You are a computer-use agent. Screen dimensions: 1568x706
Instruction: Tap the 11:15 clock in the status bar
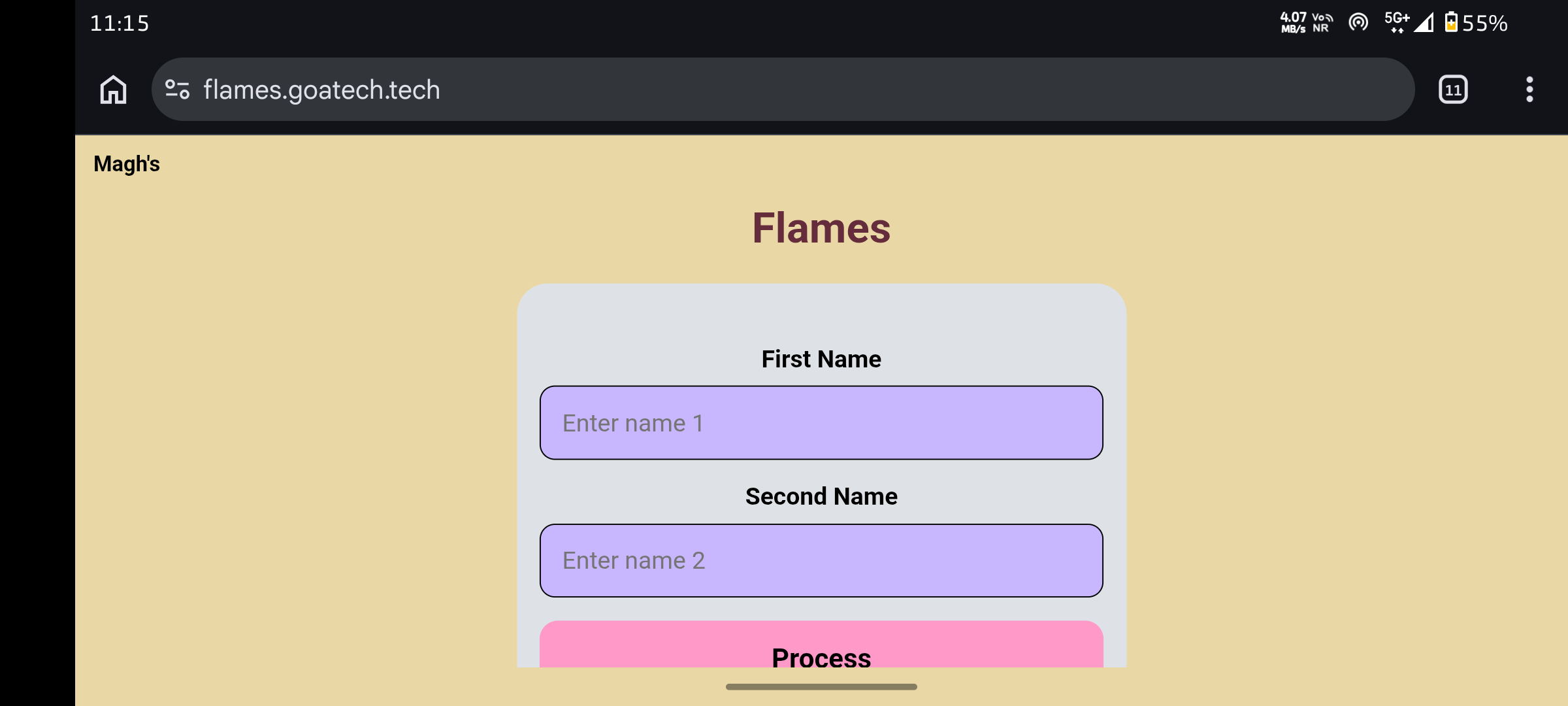[120, 24]
